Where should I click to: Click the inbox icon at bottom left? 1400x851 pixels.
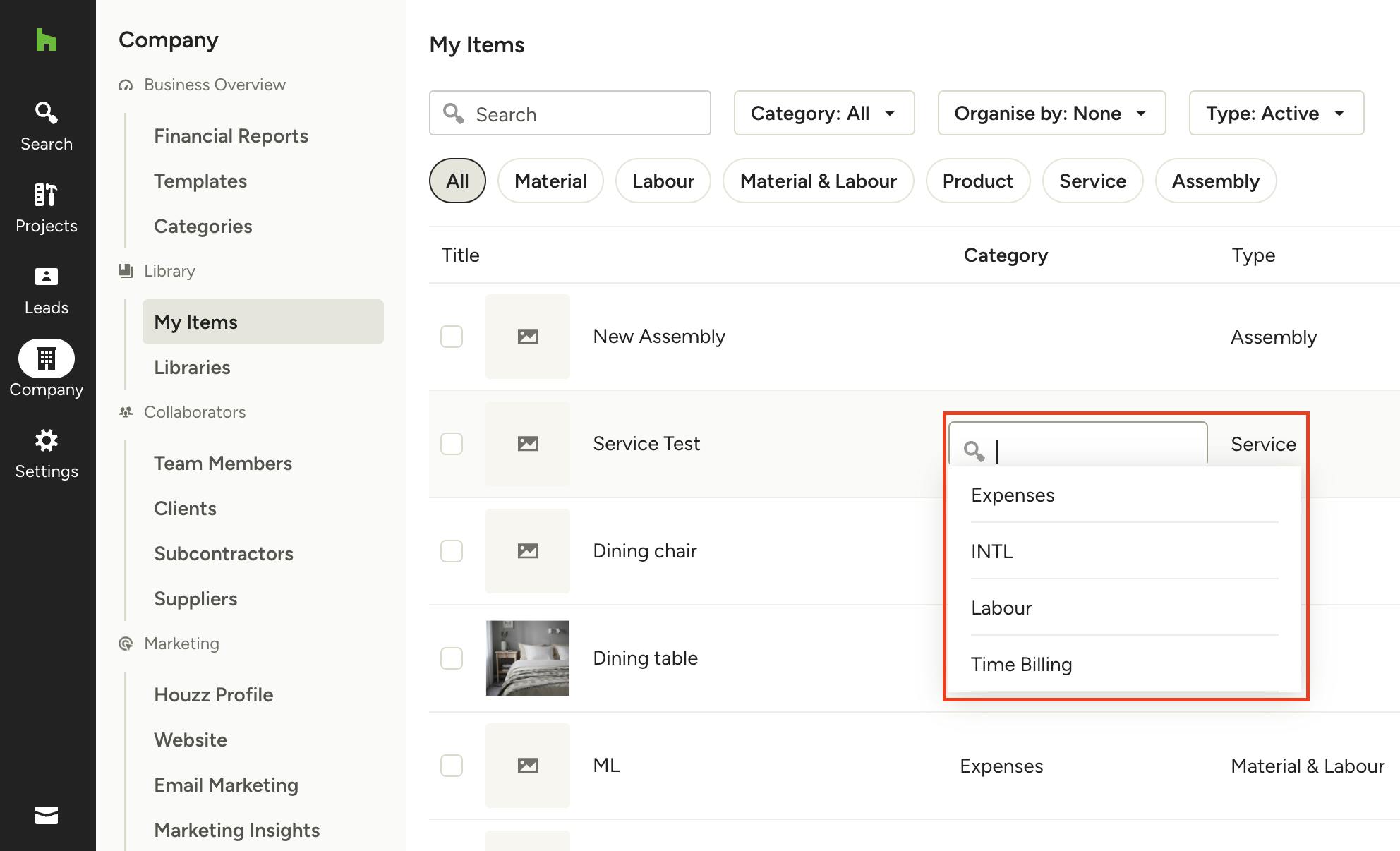tap(47, 816)
